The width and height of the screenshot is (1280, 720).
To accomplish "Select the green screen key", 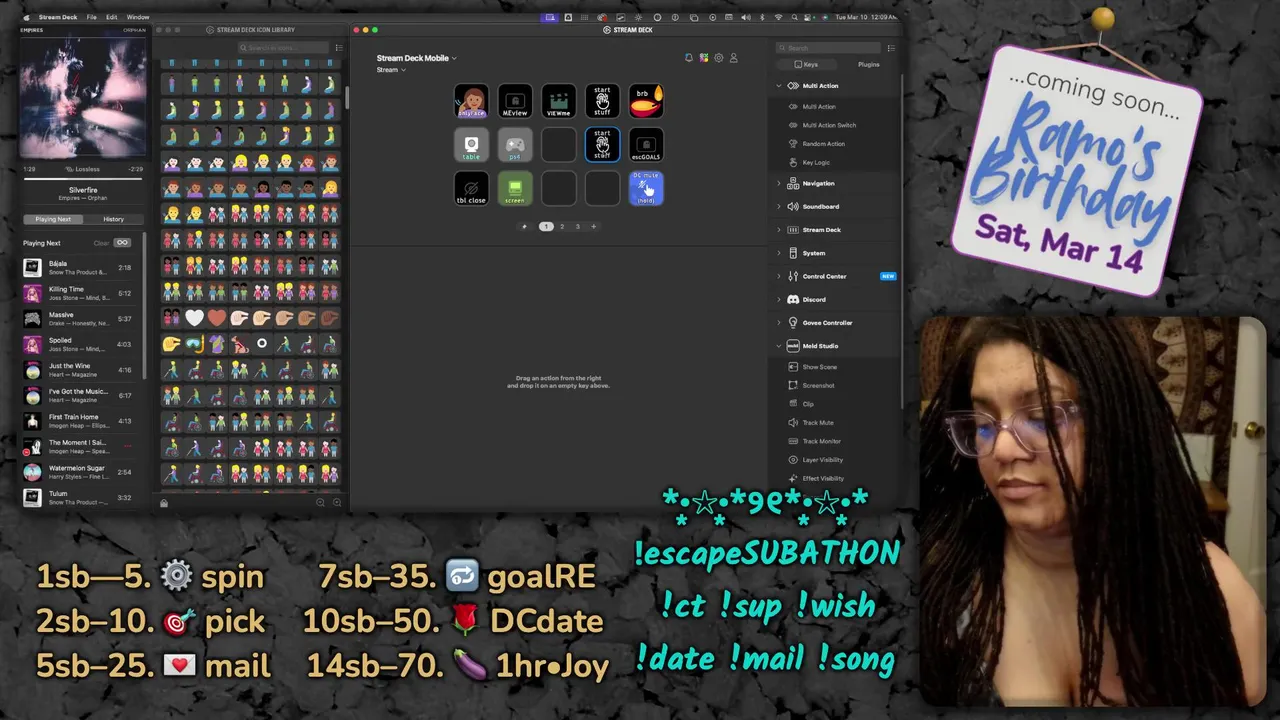I will pyautogui.click(x=515, y=188).
